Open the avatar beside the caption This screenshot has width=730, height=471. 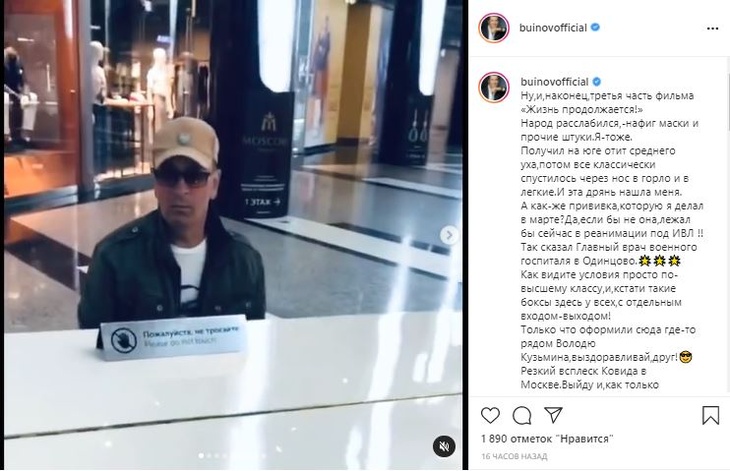point(493,87)
